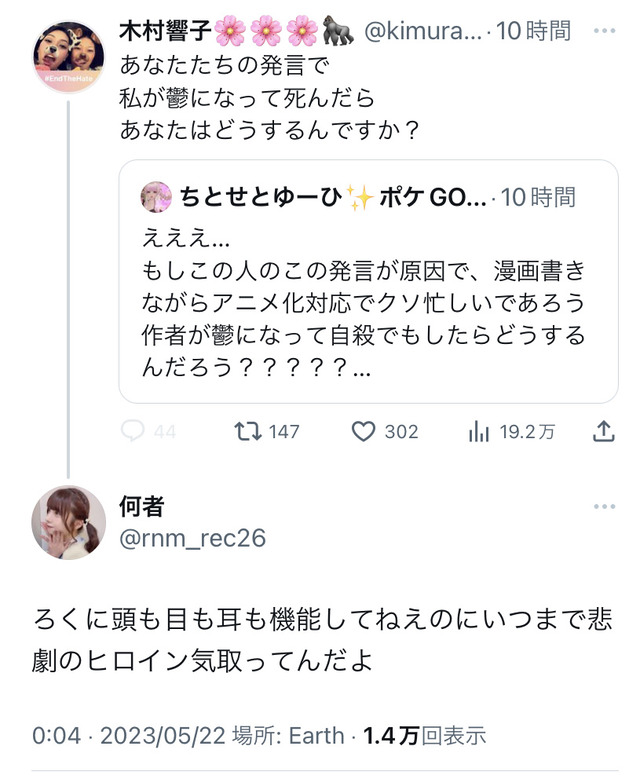Open 木村響子's profile picture
The width and height of the screenshot is (640, 779).
[69, 56]
